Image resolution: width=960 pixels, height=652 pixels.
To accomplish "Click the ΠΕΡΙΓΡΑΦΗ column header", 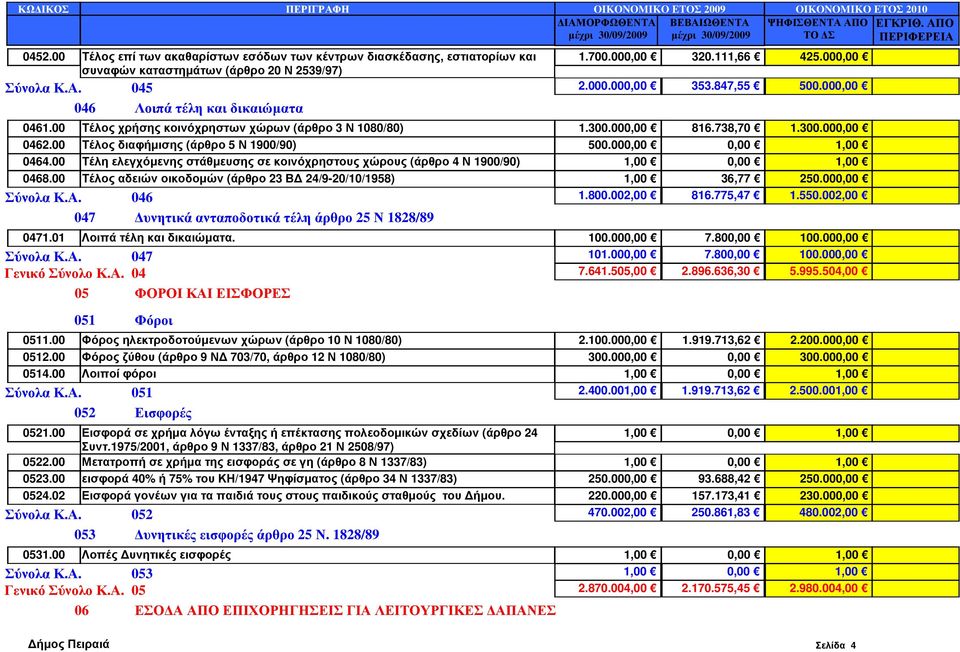I will tap(317, 9).
